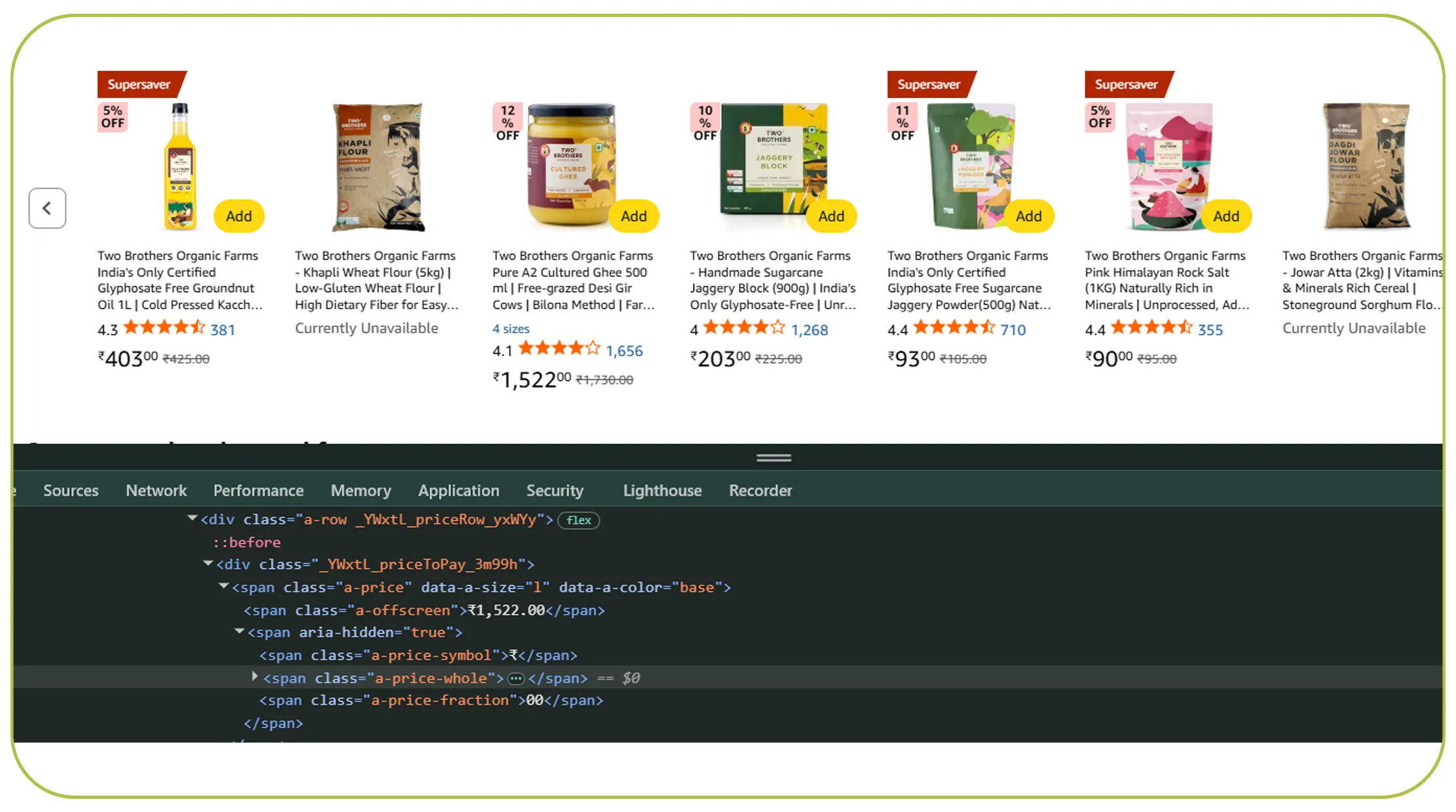Image resolution: width=1456 pixels, height=812 pixels.
Task: Collapse the priceToPay div node
Action: [x=208, y=563]
